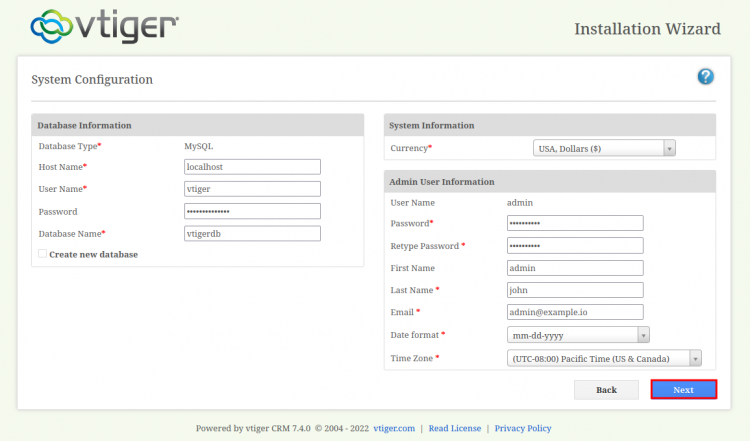Click the Powered by vtiger CRM text

[x=253, y=428]
